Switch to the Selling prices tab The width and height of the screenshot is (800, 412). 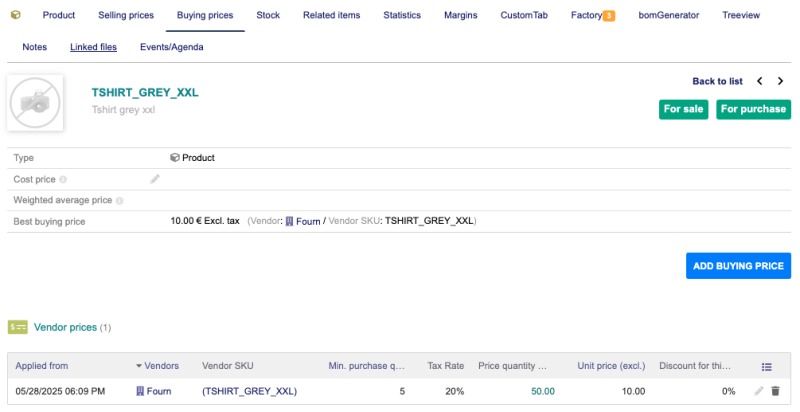click(126, 16)
